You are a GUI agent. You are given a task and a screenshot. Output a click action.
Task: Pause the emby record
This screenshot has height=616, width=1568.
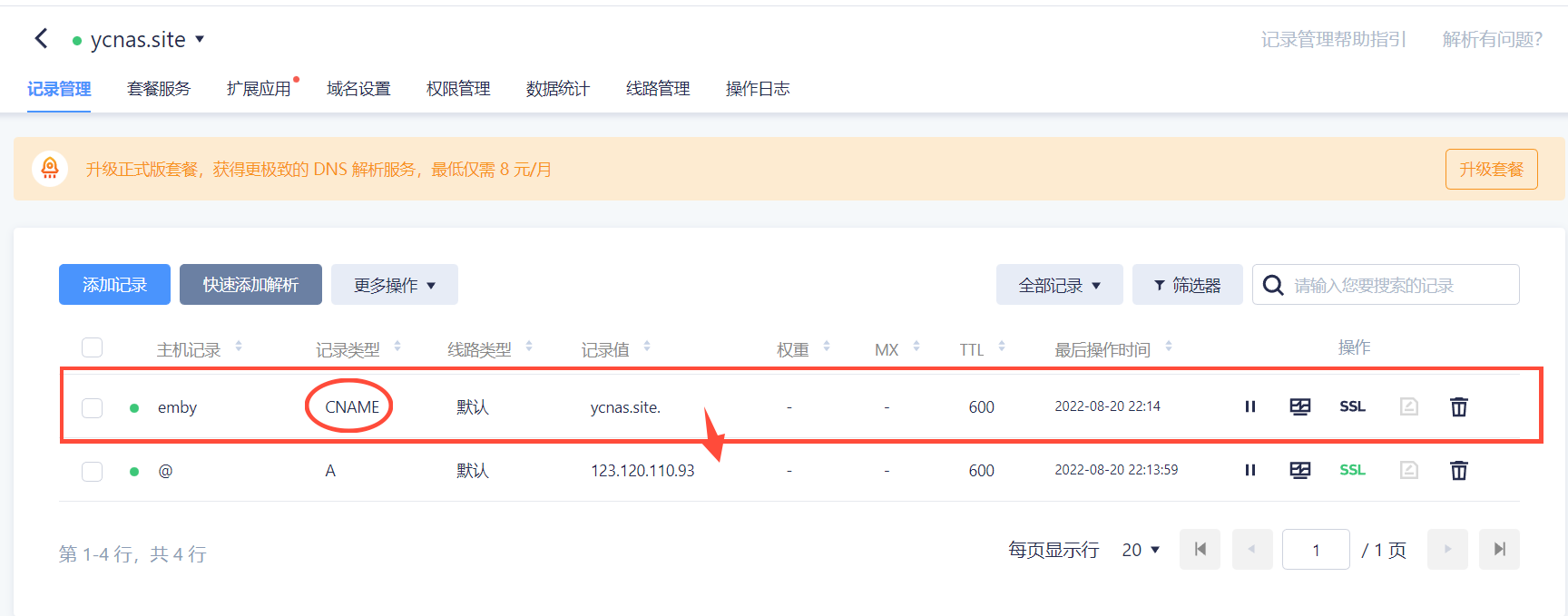pyautogui.click(x=1250, y=406)
